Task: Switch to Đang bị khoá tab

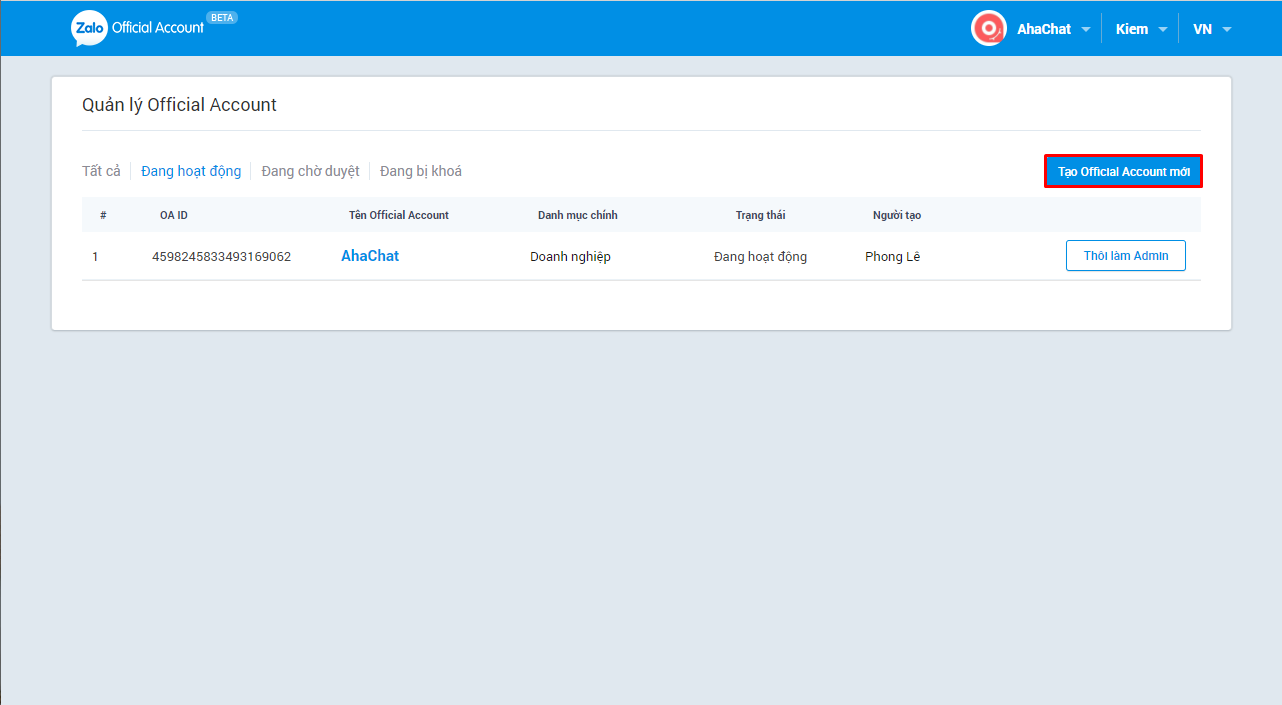Action: [421, 171]
